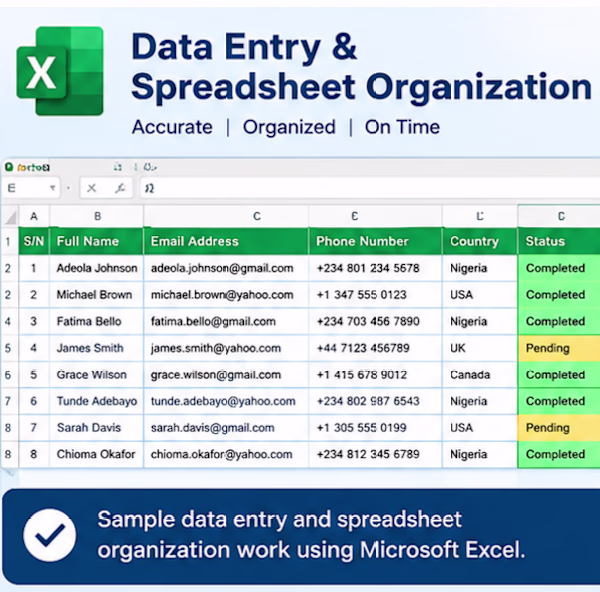
Task: Click the Status header cell
Action: click(559, 241)
